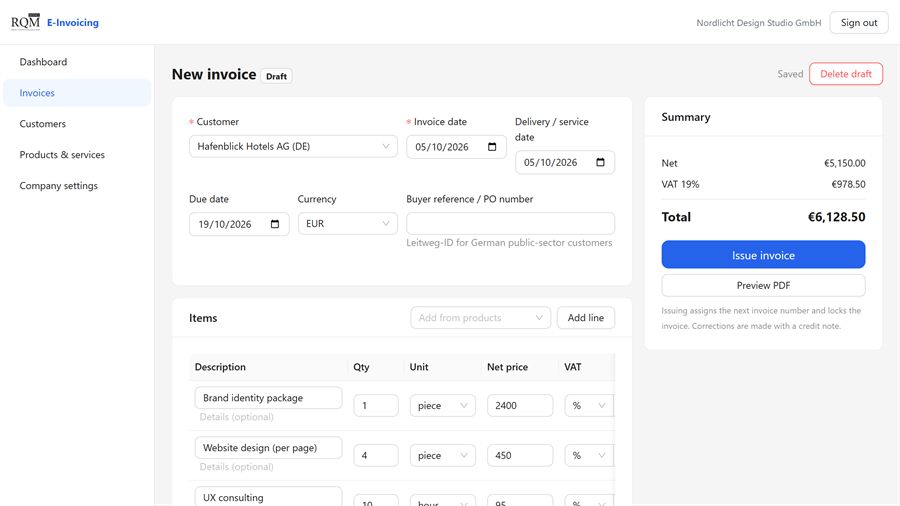Click the RQM logo icon
This screenshot has height=506, width=900.
click(26, 22)
